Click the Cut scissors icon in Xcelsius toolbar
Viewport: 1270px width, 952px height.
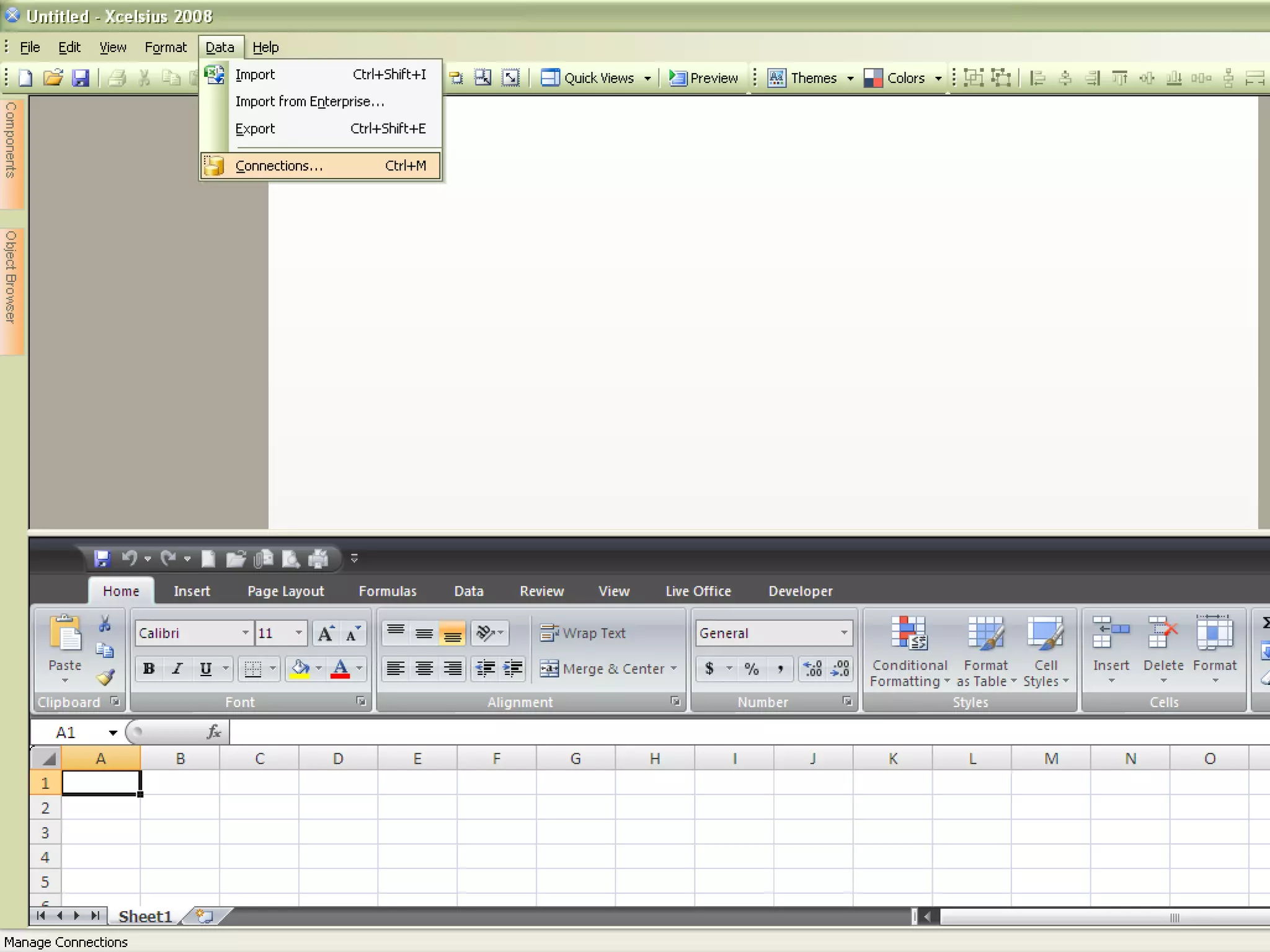[144, 78]
